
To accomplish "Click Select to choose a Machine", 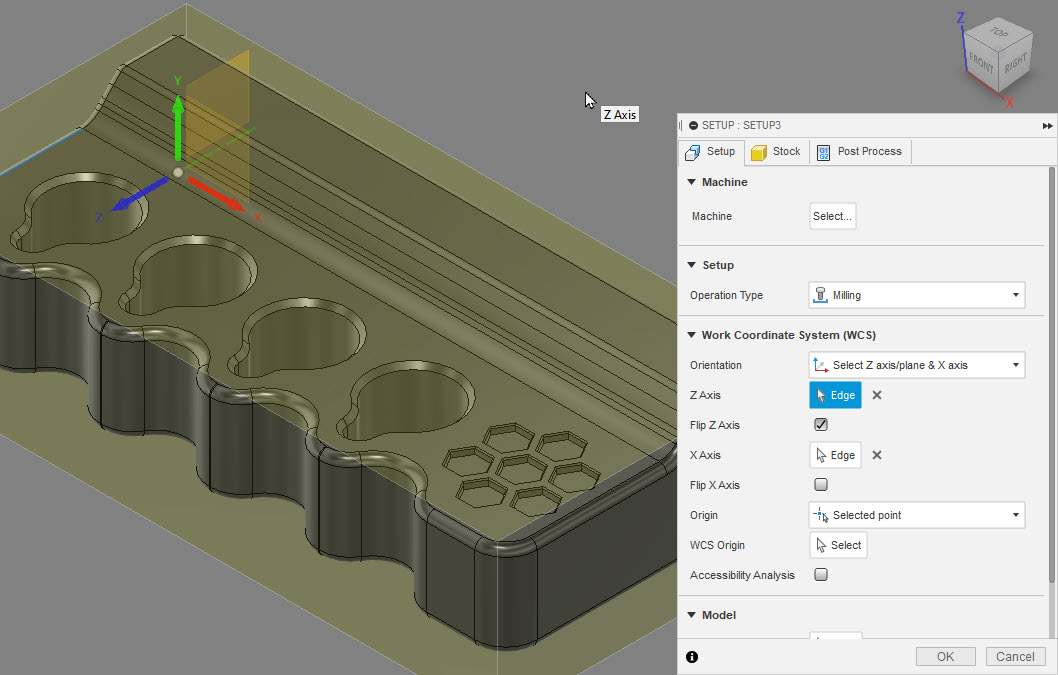I will point(832,215).
